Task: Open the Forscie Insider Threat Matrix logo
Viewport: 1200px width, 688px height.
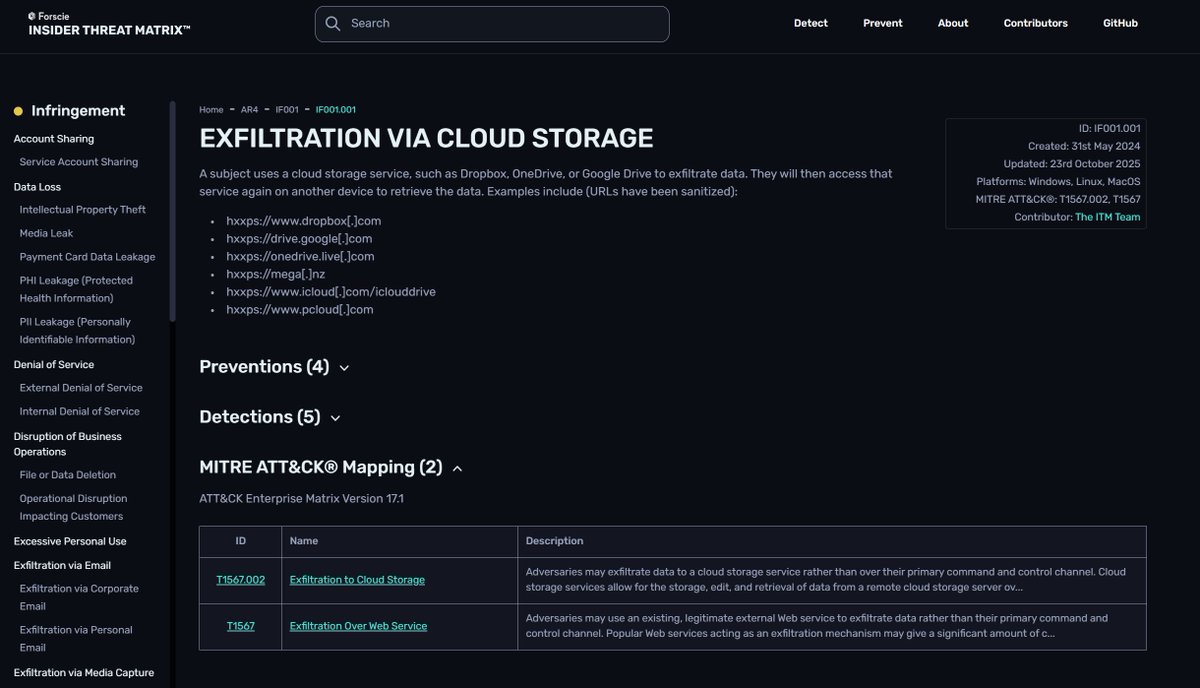Action: 109,24
